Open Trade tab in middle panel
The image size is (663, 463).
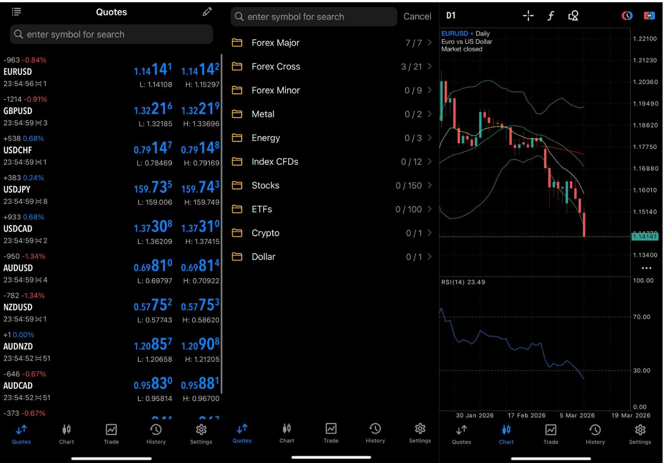(331, 433)
